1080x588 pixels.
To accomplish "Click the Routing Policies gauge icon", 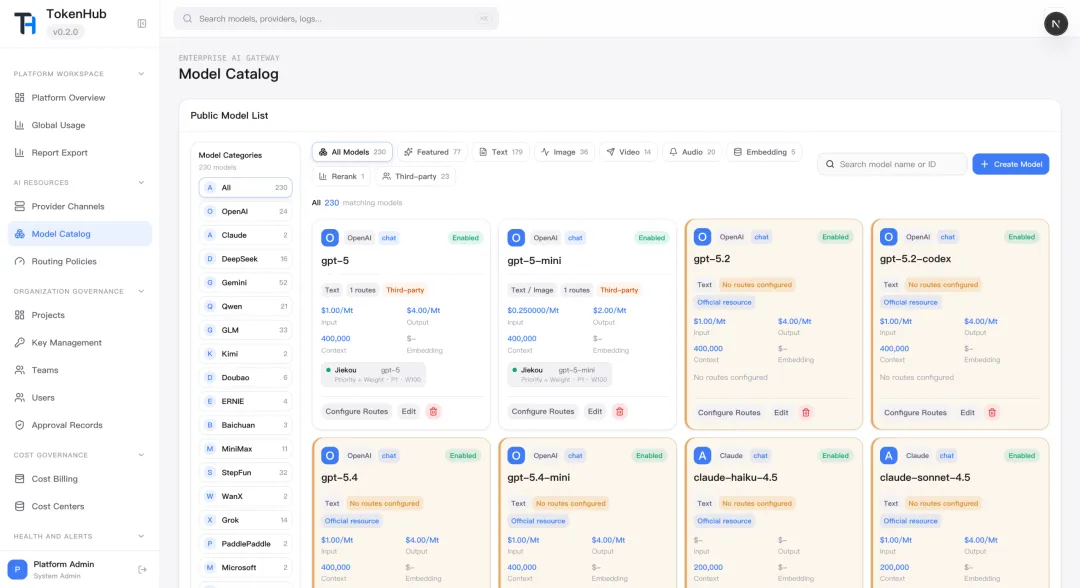I will tap(19, 262).
